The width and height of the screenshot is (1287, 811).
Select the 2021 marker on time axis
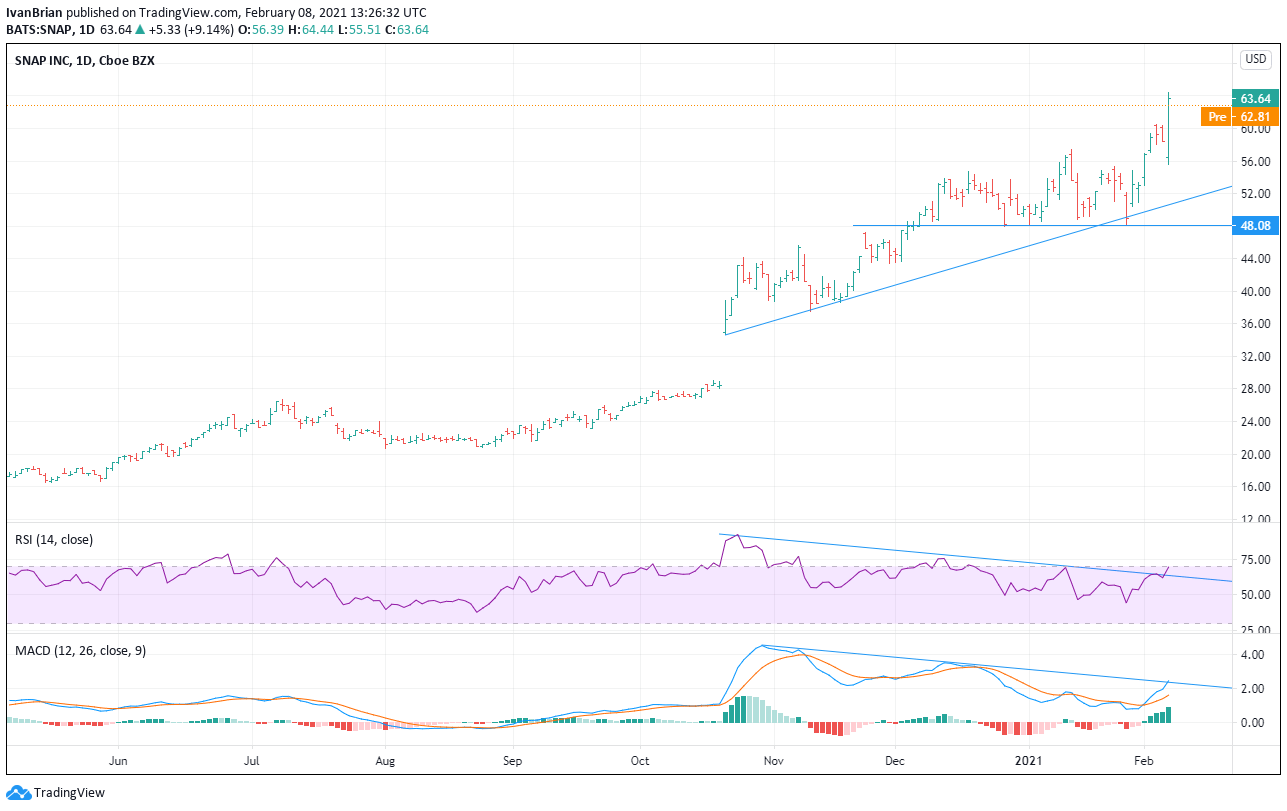1031,760
